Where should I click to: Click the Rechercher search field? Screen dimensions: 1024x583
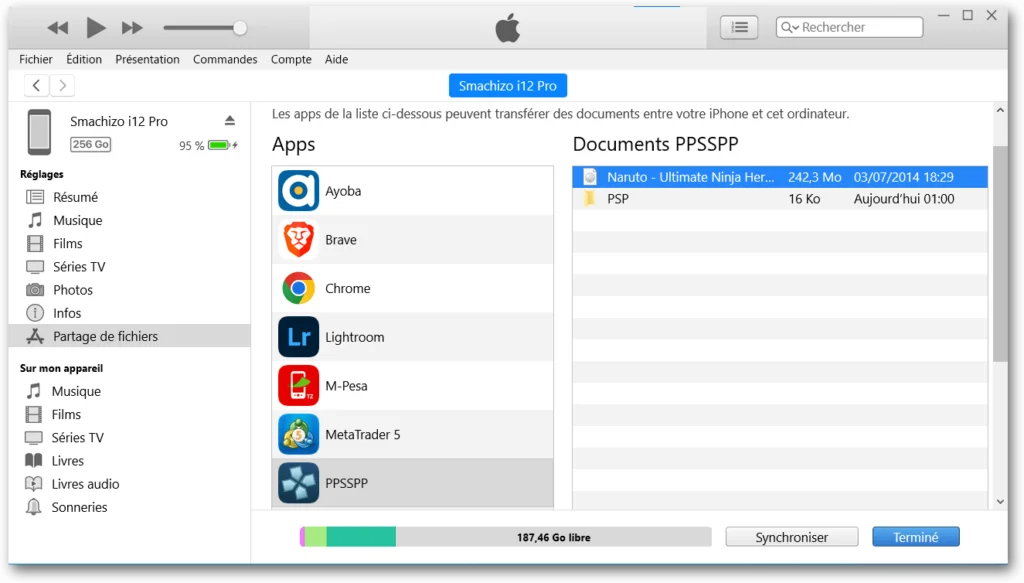tap(849, 27)
